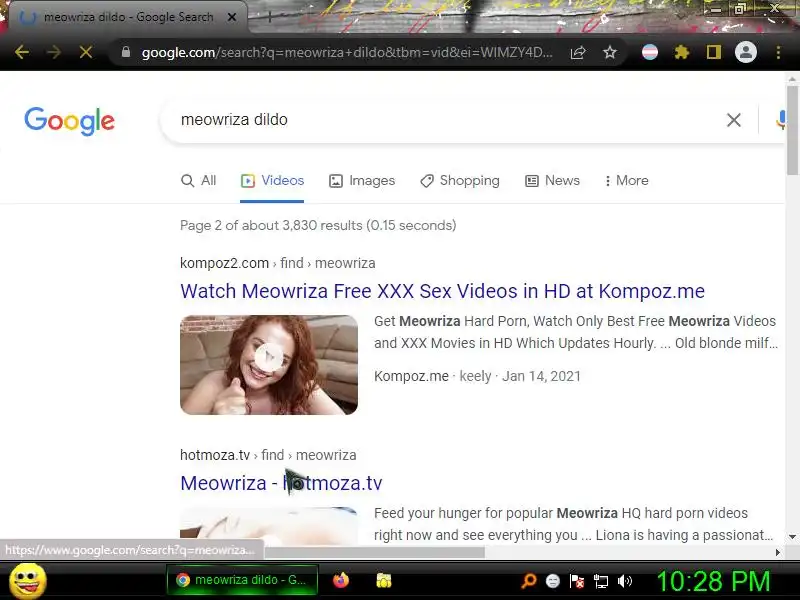Switch to the Images tab
The width and height of the screenshot is (800, 600).
coord(362,181)
